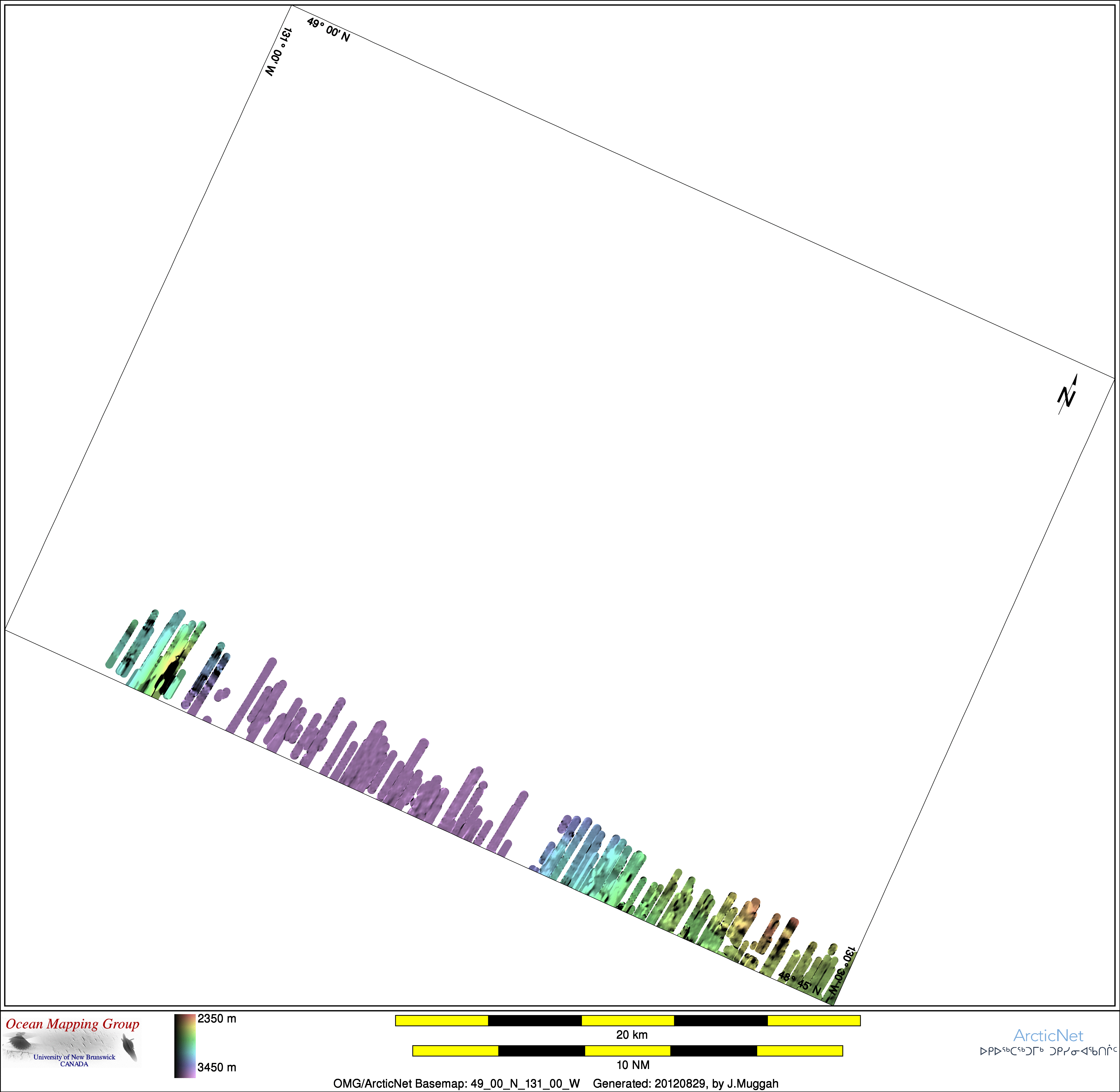
Task: Click the 49° 00' N latitude label
Action: click(x=329, y=30)
